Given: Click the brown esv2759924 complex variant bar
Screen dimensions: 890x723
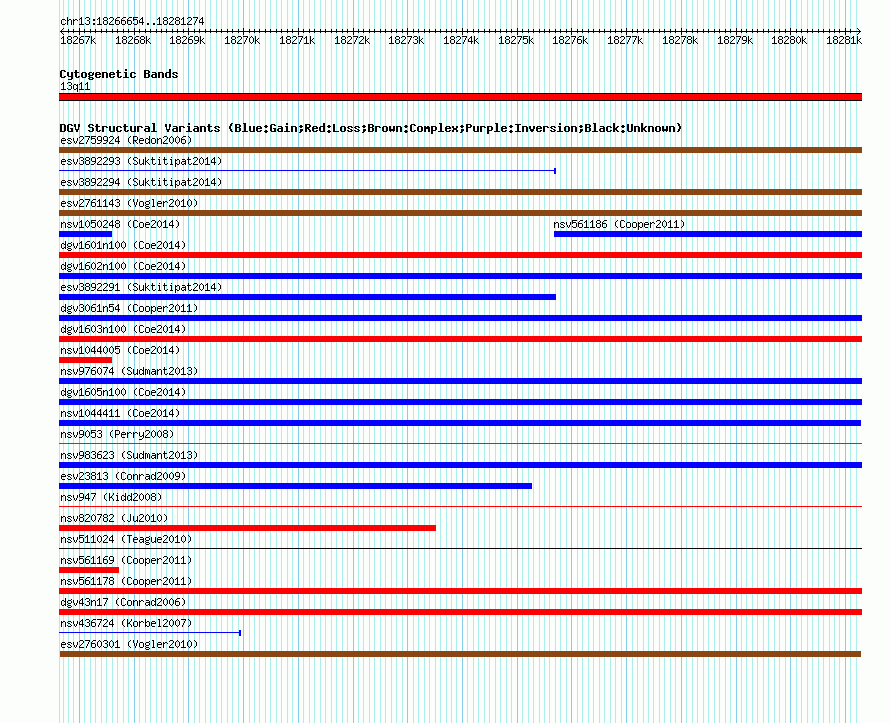Looking at the screenshot, I should tap(460, 150).
